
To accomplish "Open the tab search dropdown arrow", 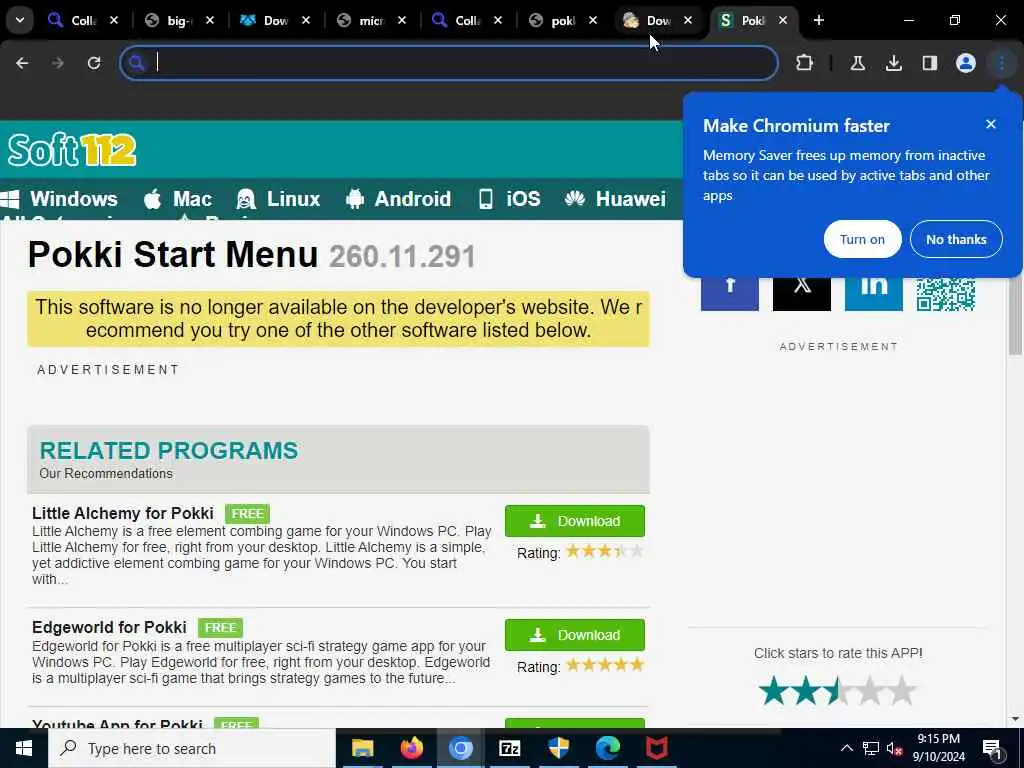I will tap(20, 20).
